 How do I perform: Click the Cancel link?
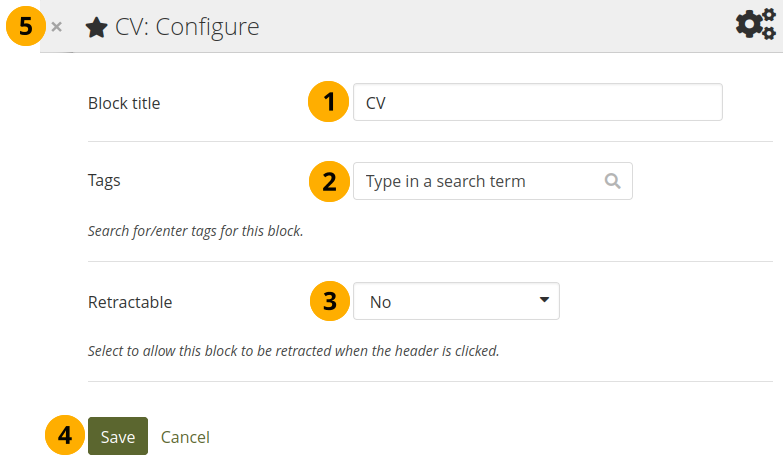click(x=185, y=437)
